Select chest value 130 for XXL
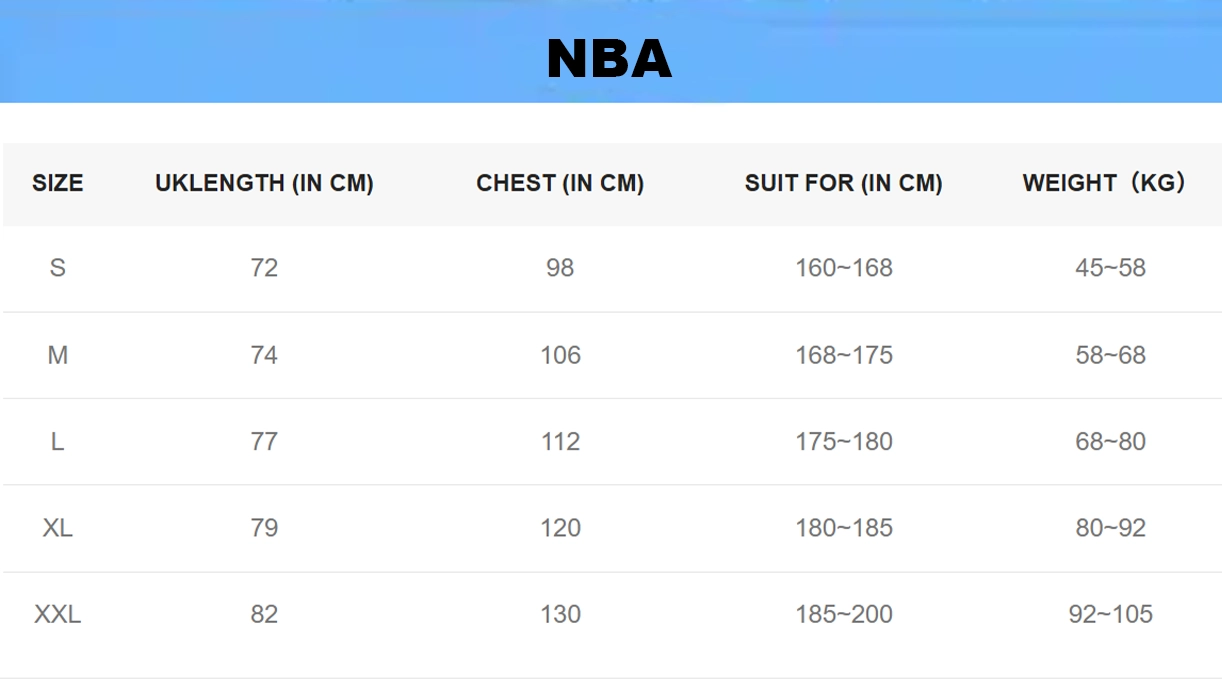1222x689 pixels. [560, 614]
